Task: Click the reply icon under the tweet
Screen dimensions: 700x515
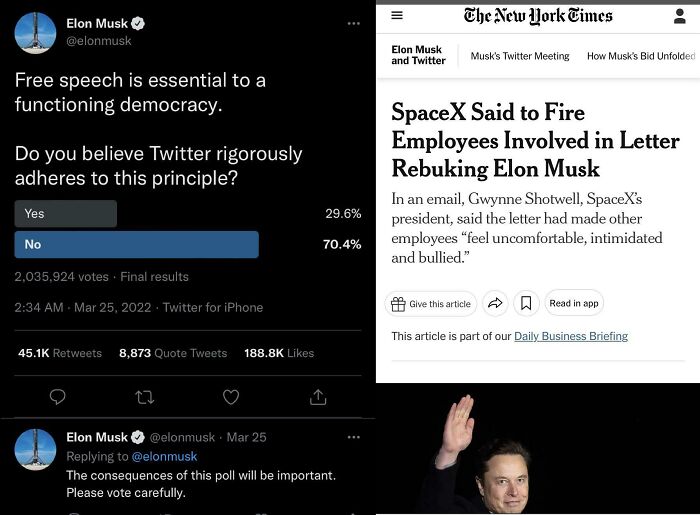Action: (57, 397)
